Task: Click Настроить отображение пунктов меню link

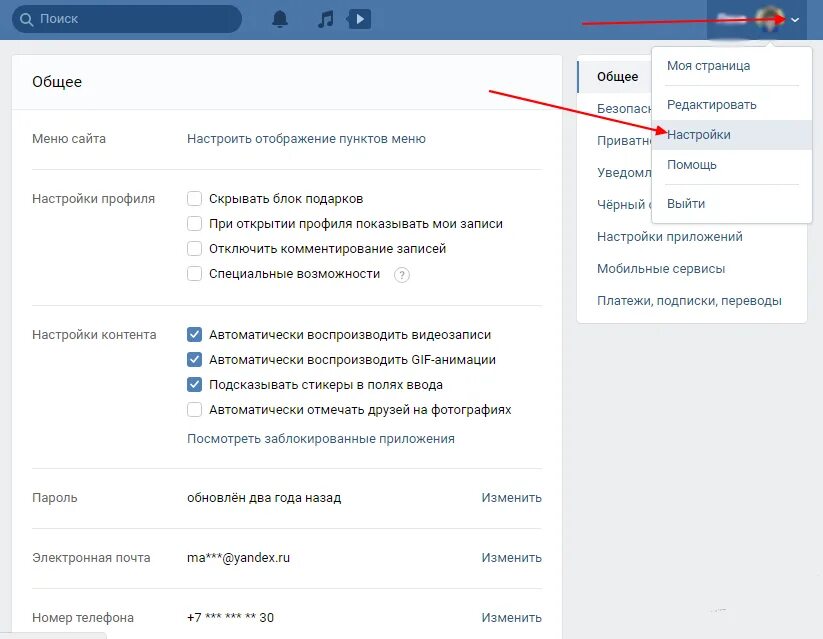Action: (306, 139)
